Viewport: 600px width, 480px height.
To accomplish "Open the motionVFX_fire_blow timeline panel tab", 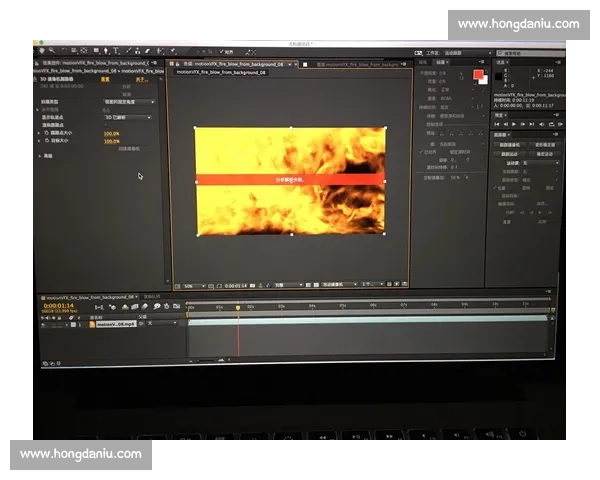I will tap(90, 297).
